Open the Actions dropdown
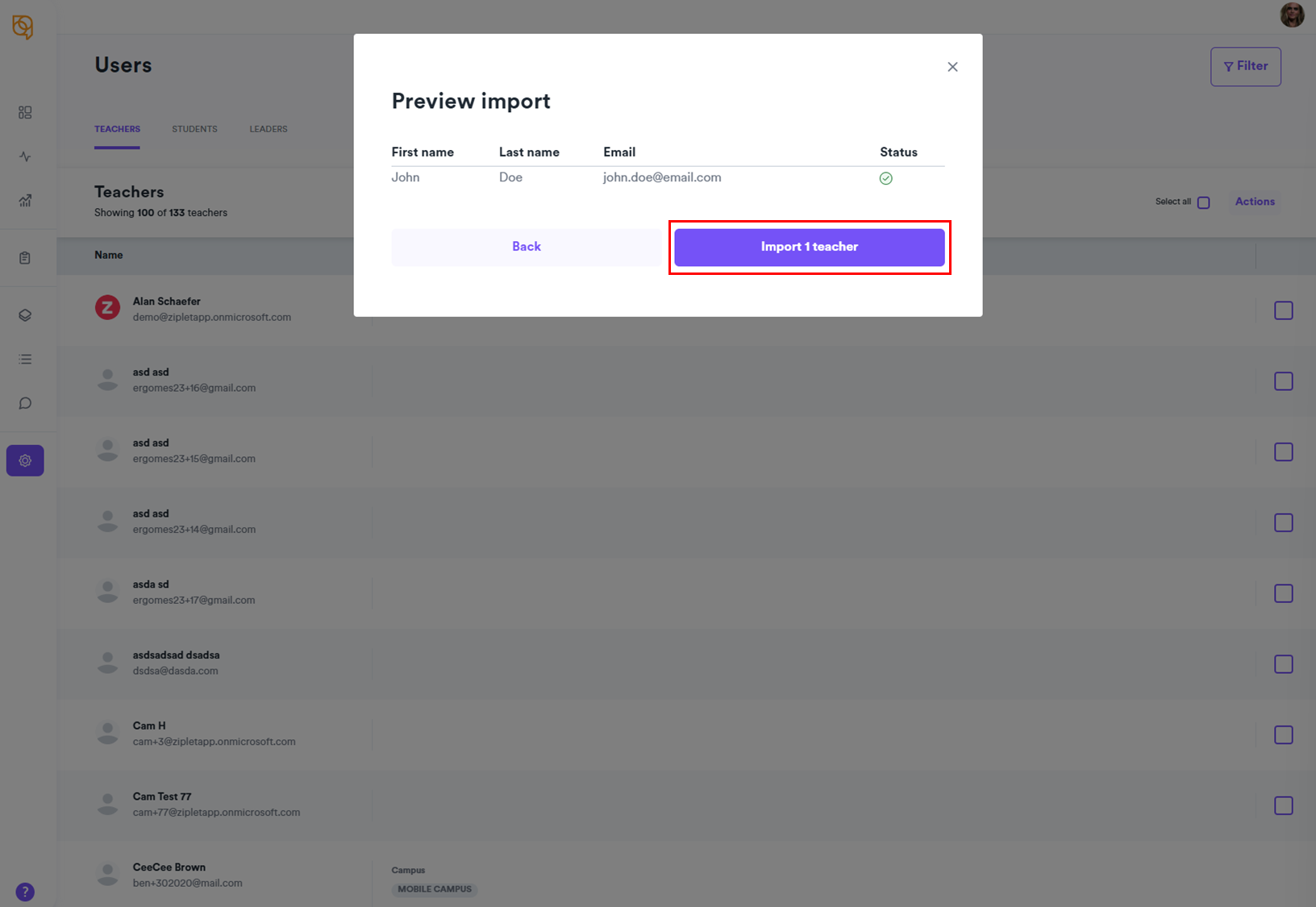This screenshot has height=907, width=1316. [1255, 202]
